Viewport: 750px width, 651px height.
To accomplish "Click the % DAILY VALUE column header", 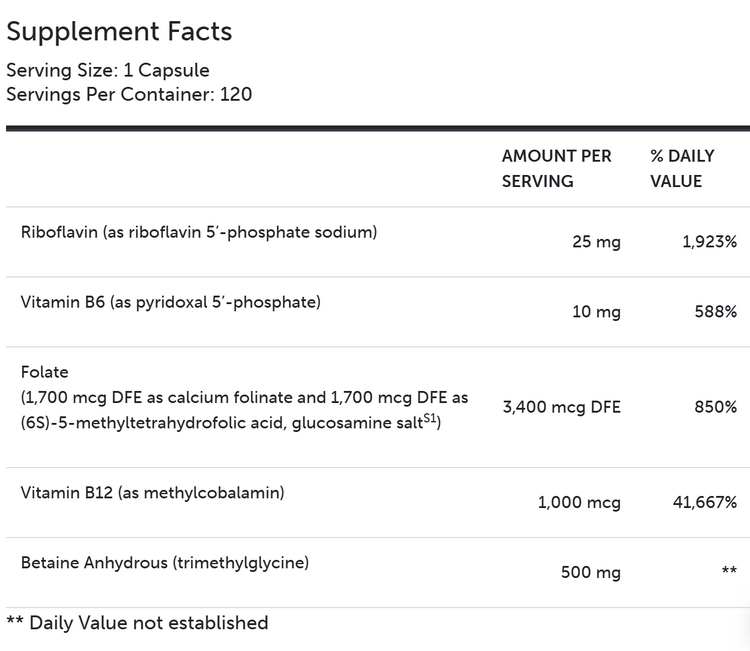I will (x=682, y=169).
